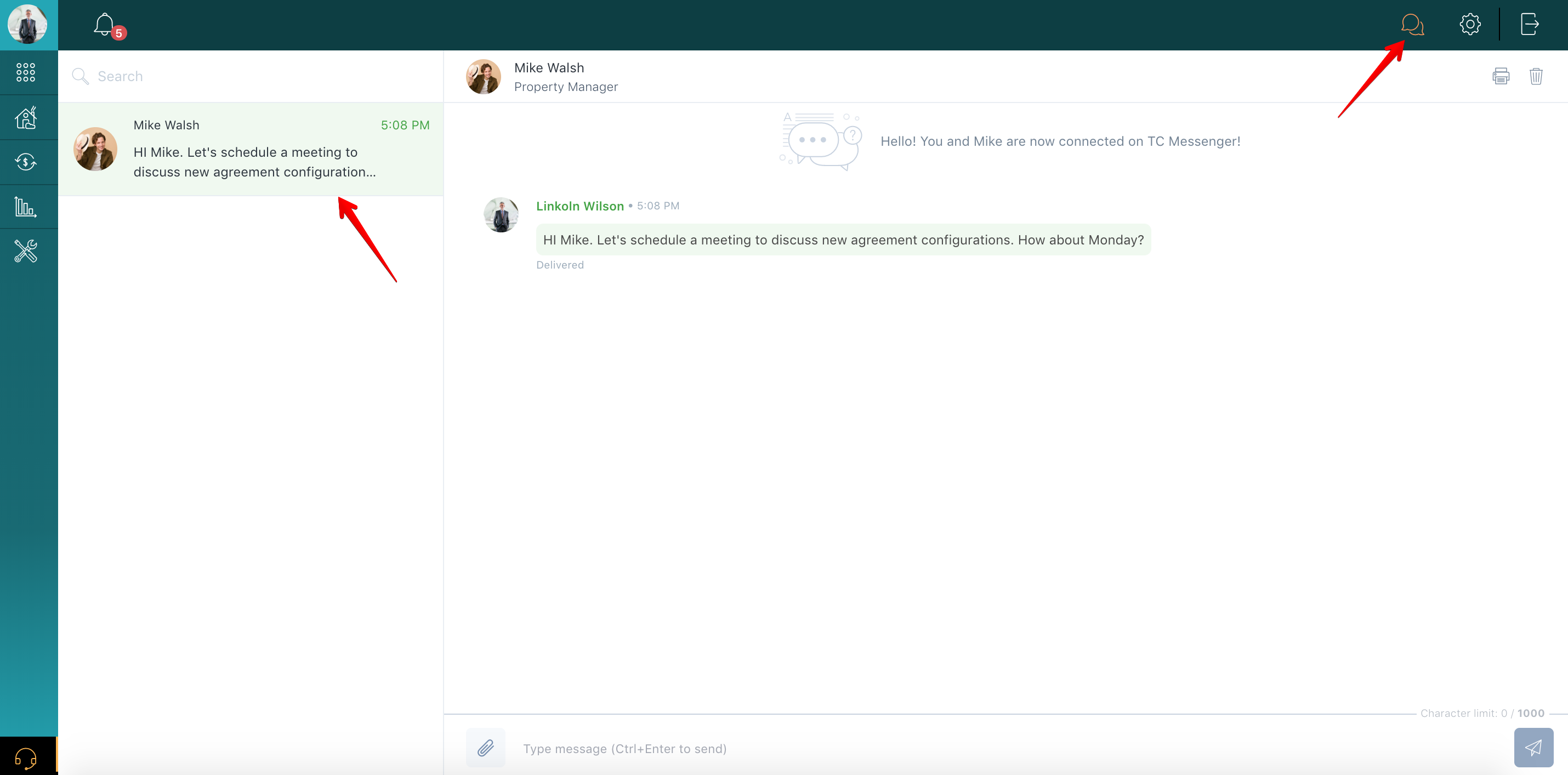The width and height of the screenshot is (1568, 775).
Task: Click the user profile avatar in the corner
Action: point(27,24)
